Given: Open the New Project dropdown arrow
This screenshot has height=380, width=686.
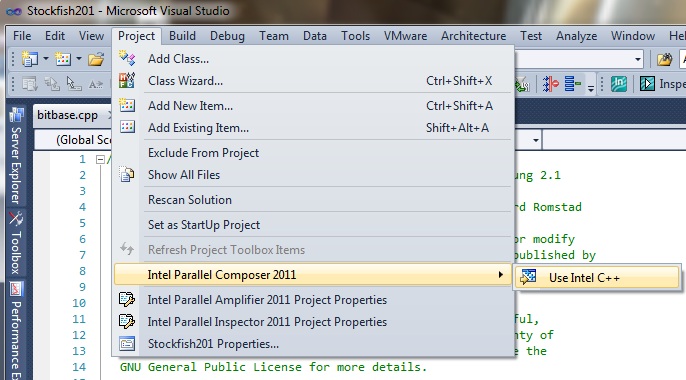Looking at the screenshot, I should tap(46, 58).
